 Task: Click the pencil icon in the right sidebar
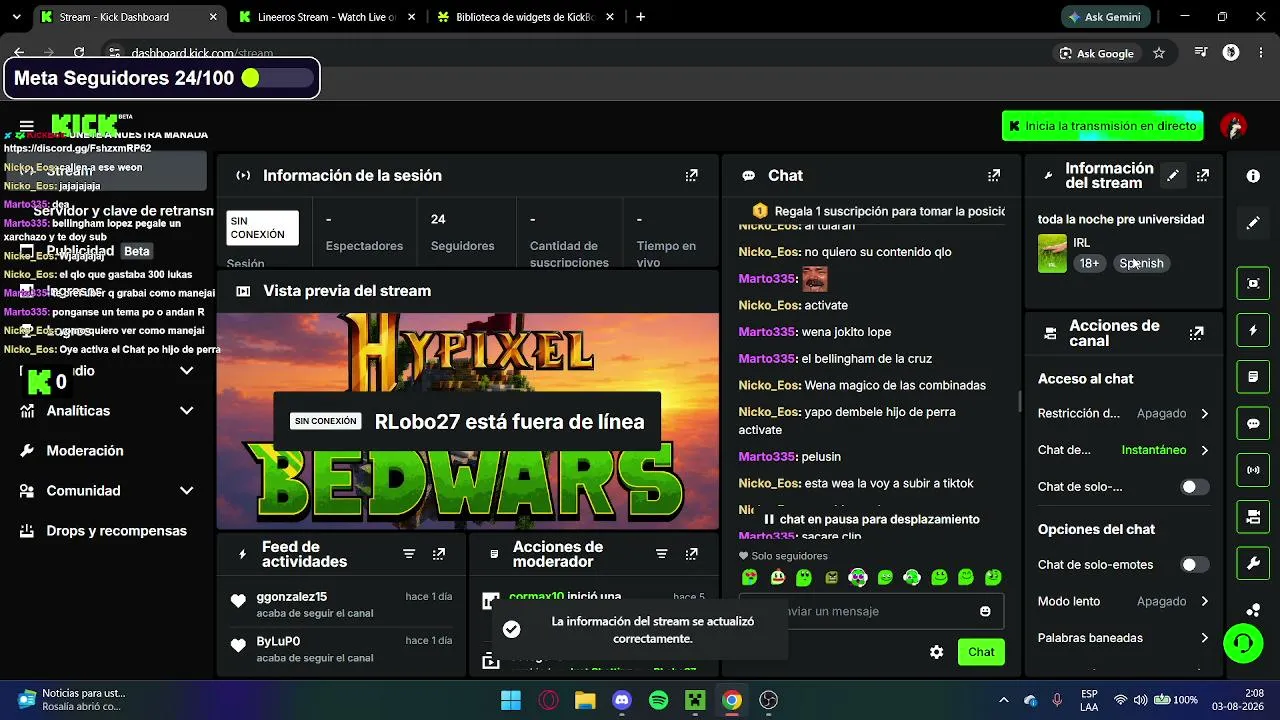(1253, 223)
